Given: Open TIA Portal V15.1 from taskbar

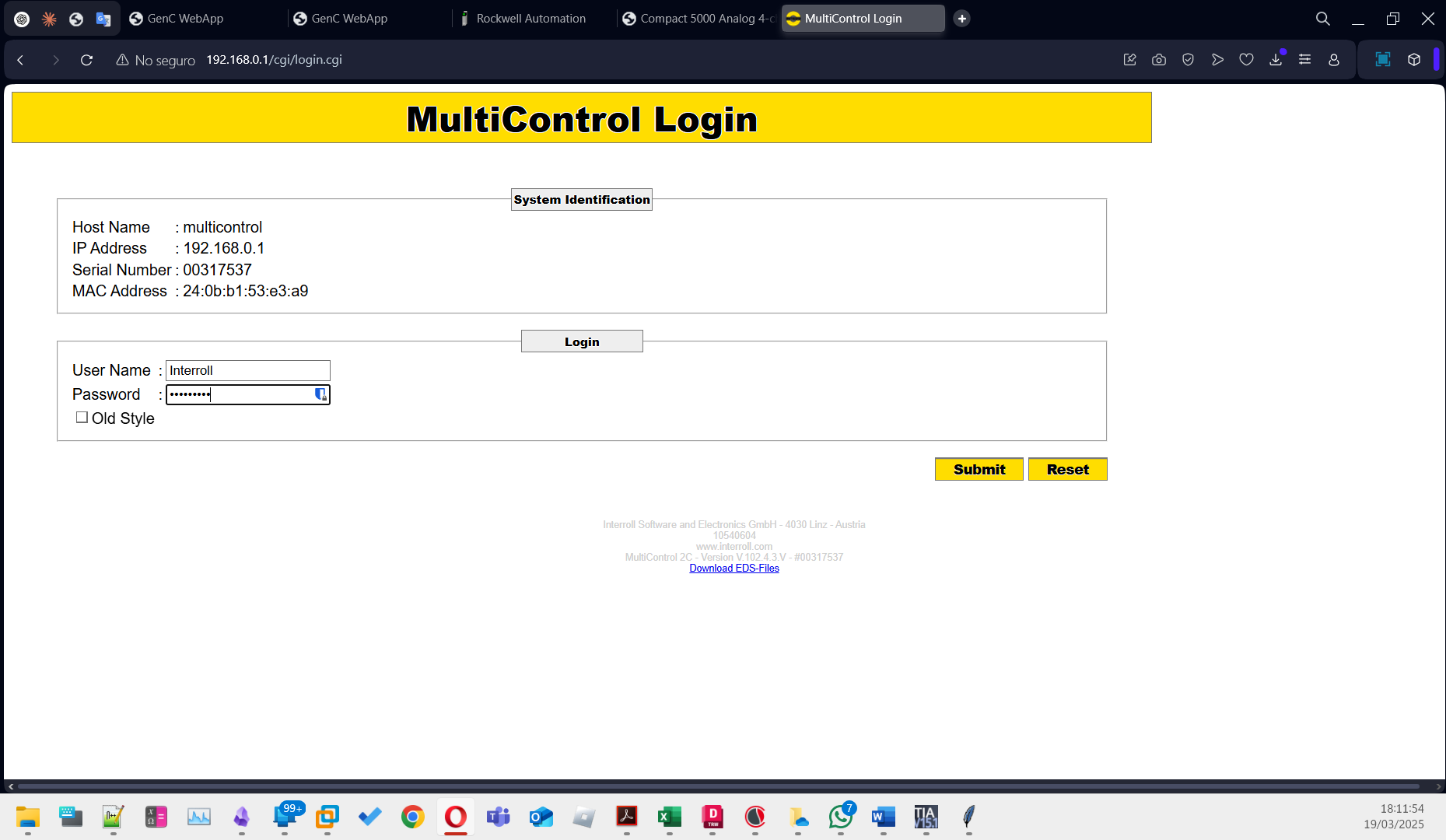Looking at the screenshot, I should [926, 817].
